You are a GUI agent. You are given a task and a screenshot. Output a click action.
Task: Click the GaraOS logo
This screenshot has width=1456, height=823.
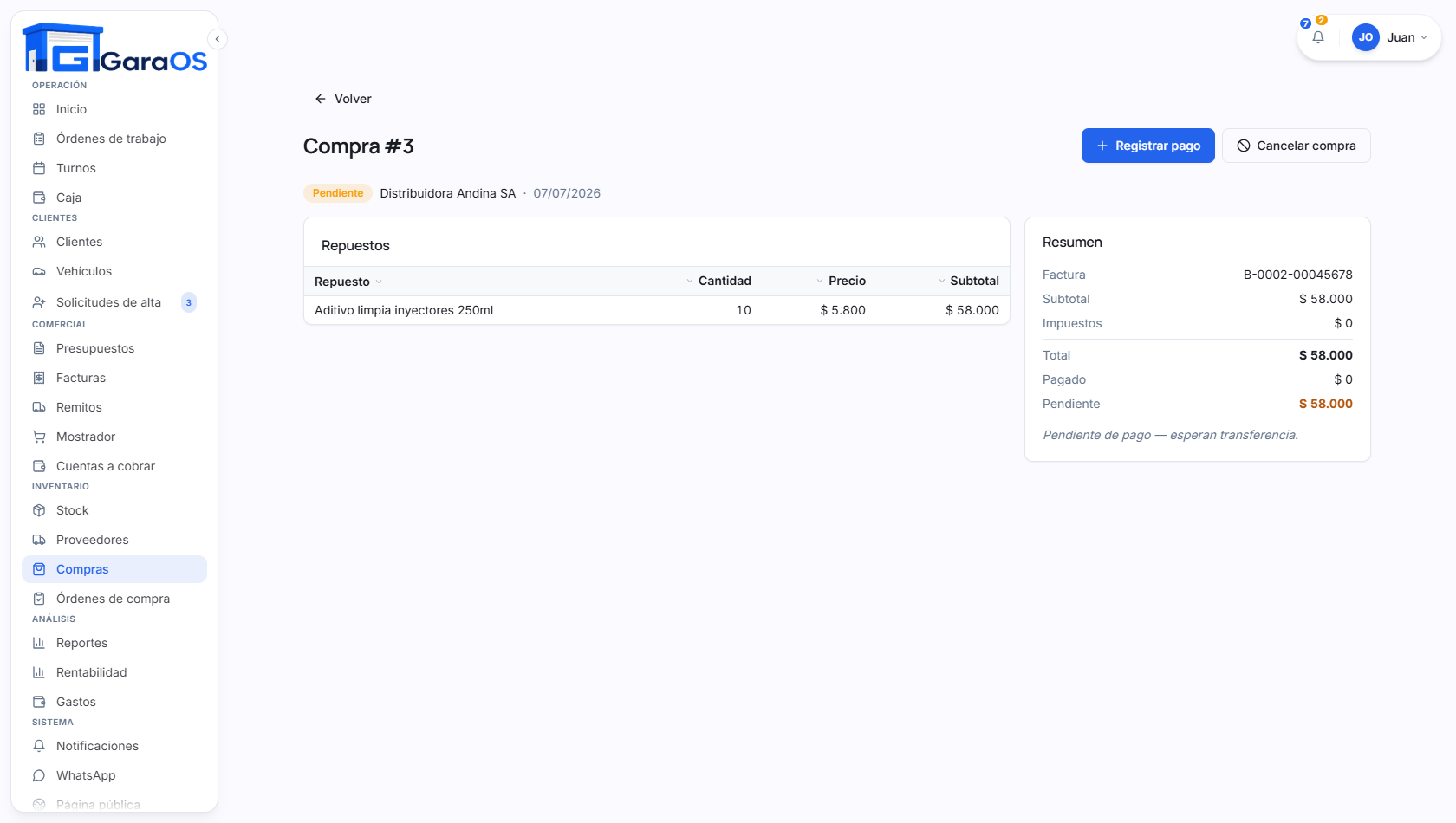(x=114, y=49)
